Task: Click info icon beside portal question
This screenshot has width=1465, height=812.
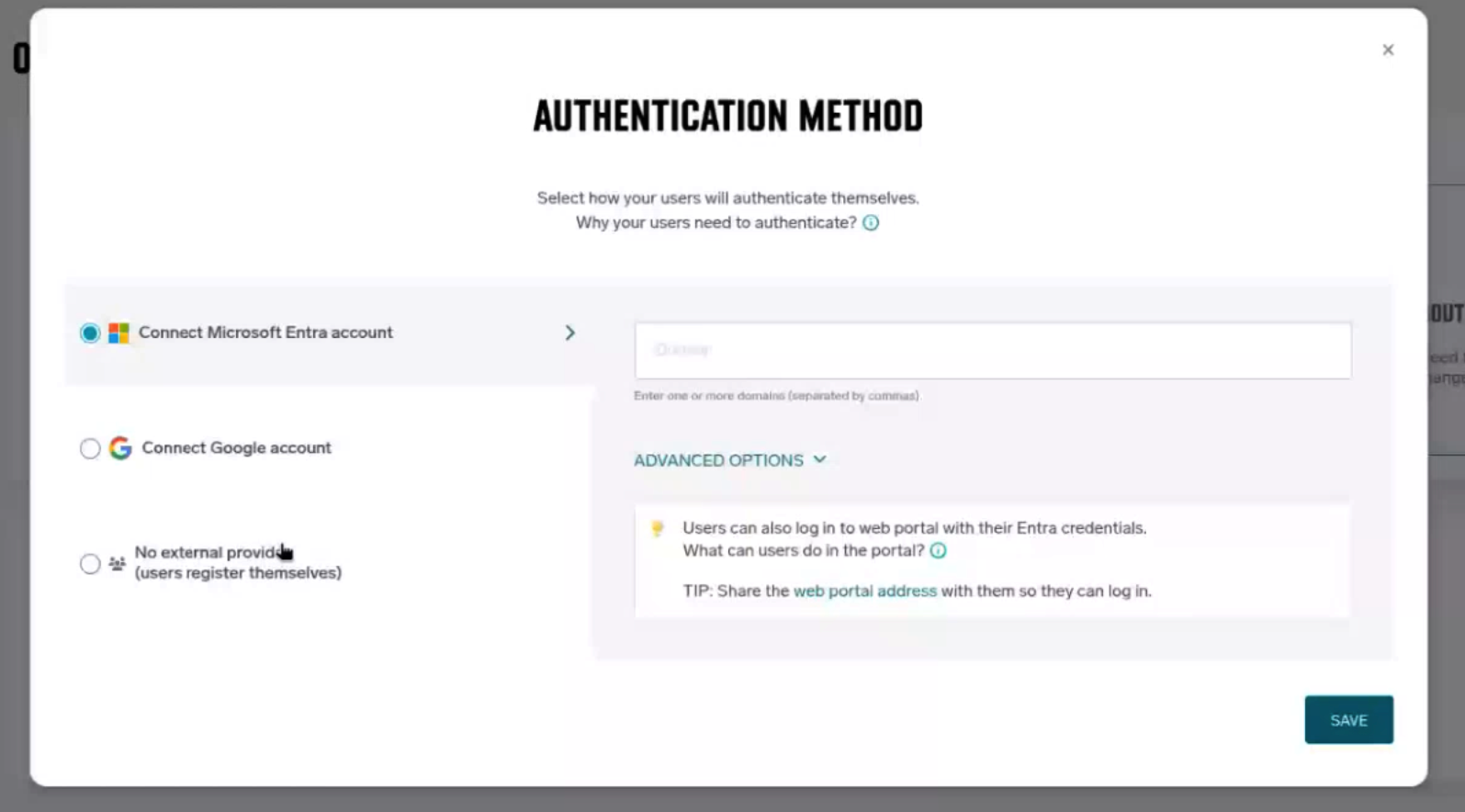Action: click(938, 551)
